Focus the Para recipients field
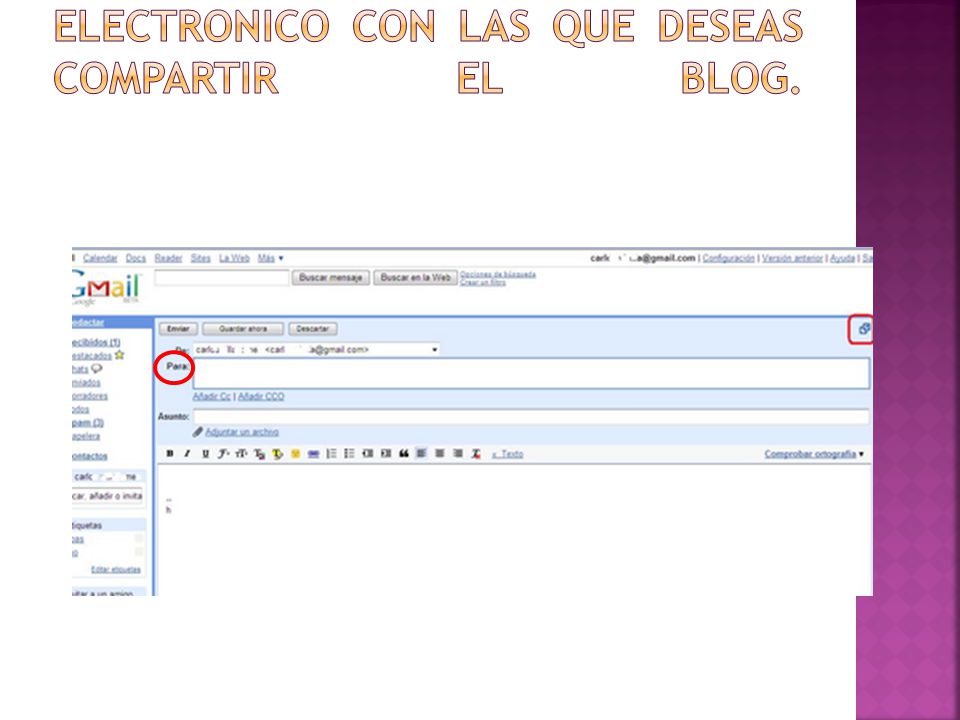Screen dimensions: 960x720 [531, 373]
